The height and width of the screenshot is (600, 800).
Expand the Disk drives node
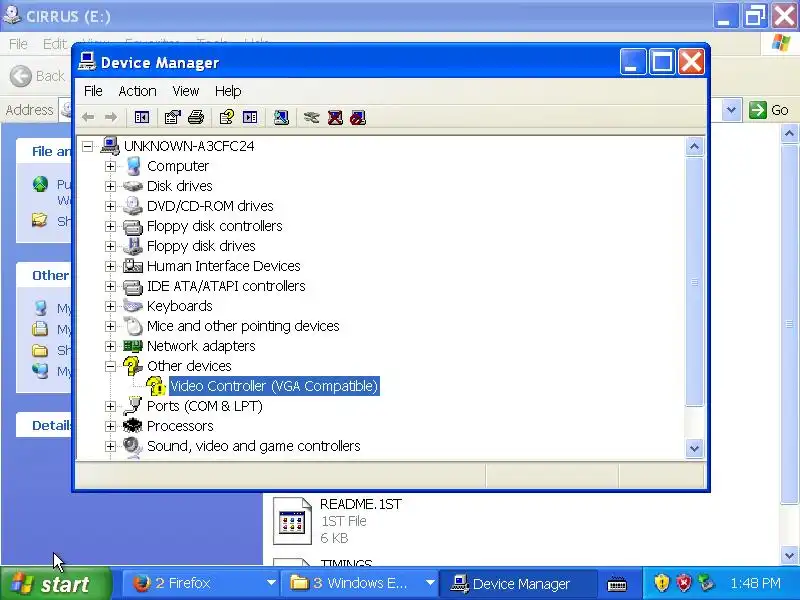click(x=110, y=186)
